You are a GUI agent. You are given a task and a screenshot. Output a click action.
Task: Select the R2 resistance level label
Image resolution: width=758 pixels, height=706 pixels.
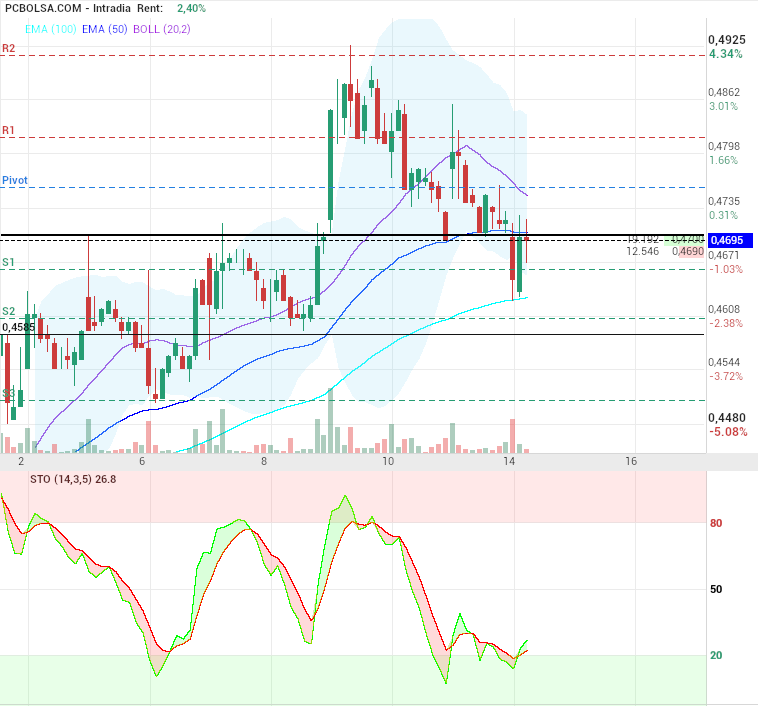[x=9, y=48]
